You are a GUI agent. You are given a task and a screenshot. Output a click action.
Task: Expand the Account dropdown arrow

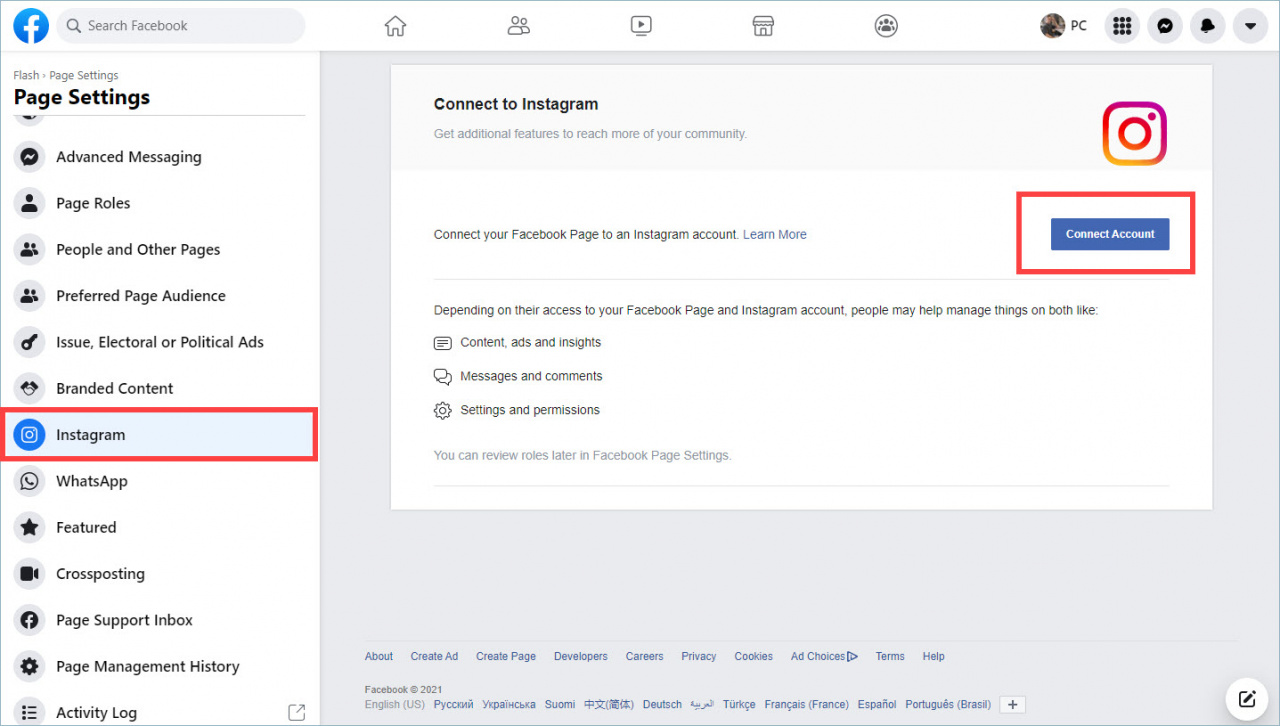point(1250,26)
